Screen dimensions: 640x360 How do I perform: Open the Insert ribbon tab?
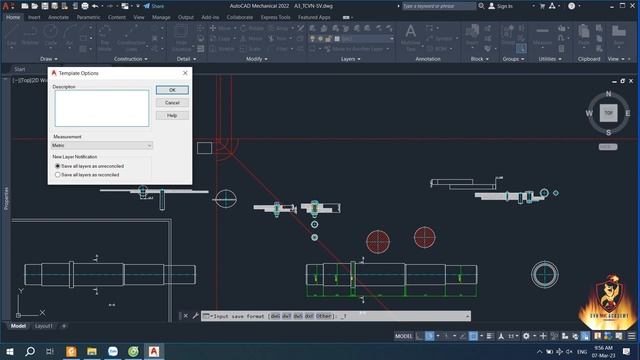click(x=34, y=18)
